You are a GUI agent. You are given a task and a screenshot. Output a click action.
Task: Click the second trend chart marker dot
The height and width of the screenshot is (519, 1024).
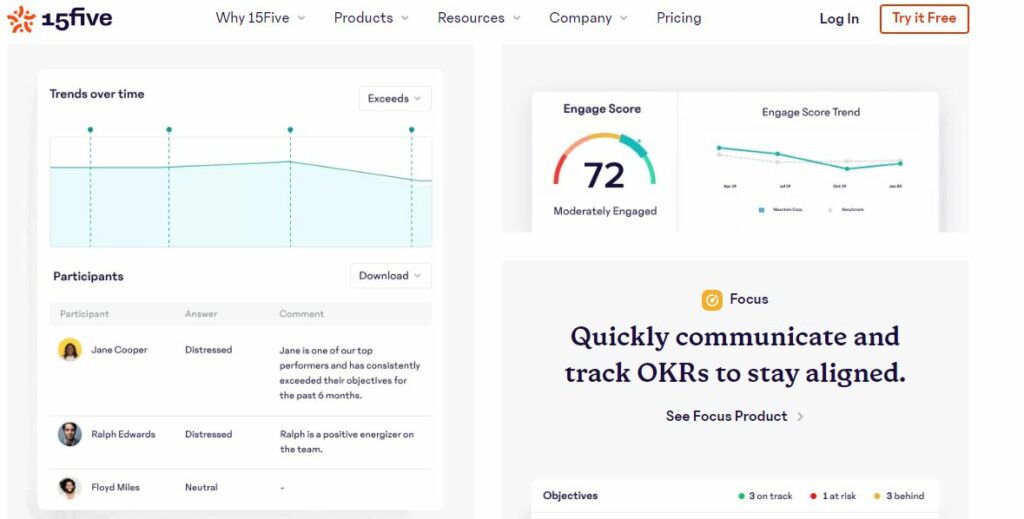[169, 130]
